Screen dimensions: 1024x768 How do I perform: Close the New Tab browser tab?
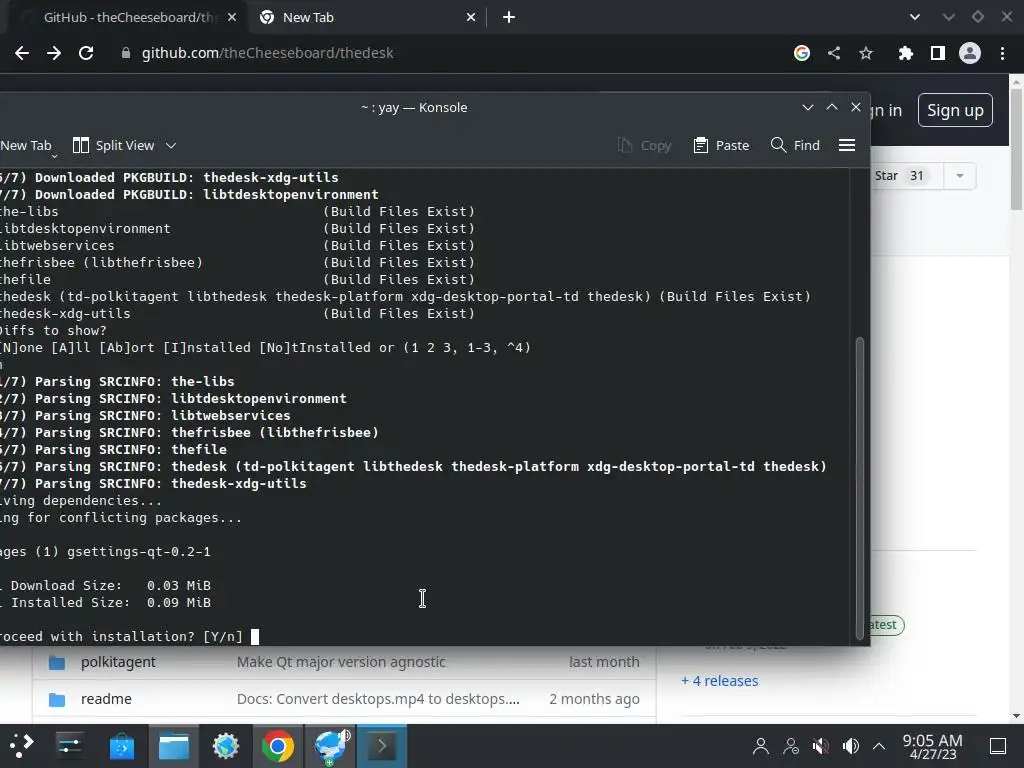[x=471, y=18]
